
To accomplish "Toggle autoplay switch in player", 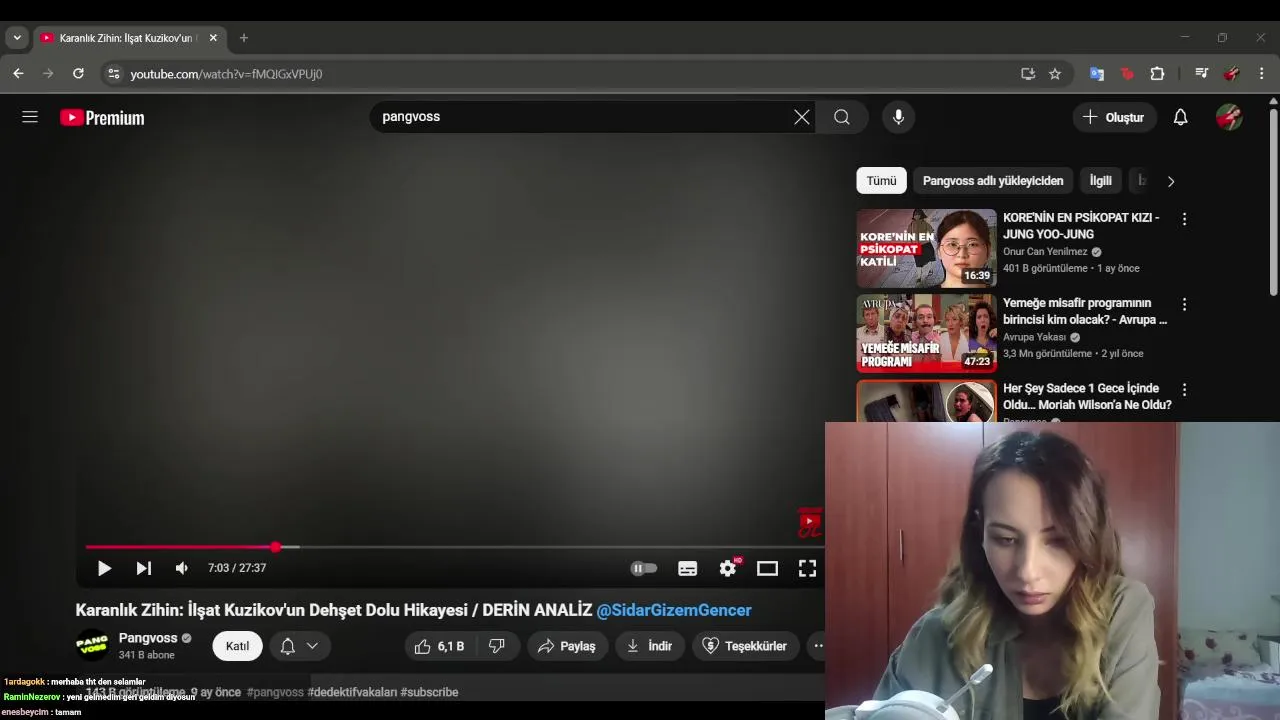I will pos(644,568).
